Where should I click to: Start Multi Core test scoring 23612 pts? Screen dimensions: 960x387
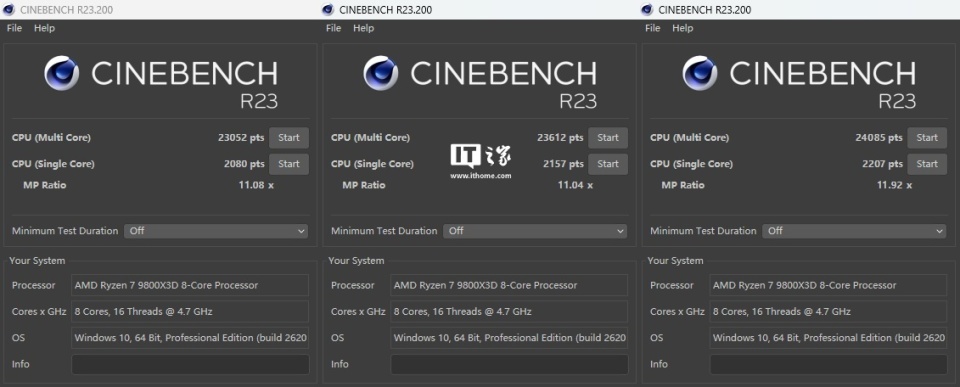click(x=608, y=138)
